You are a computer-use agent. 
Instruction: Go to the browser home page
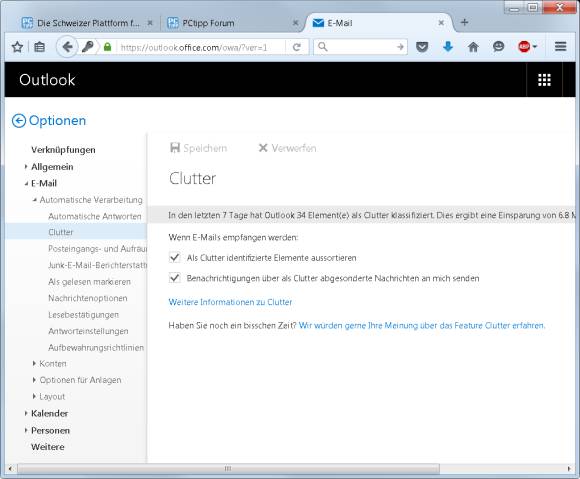pos(473,47)
